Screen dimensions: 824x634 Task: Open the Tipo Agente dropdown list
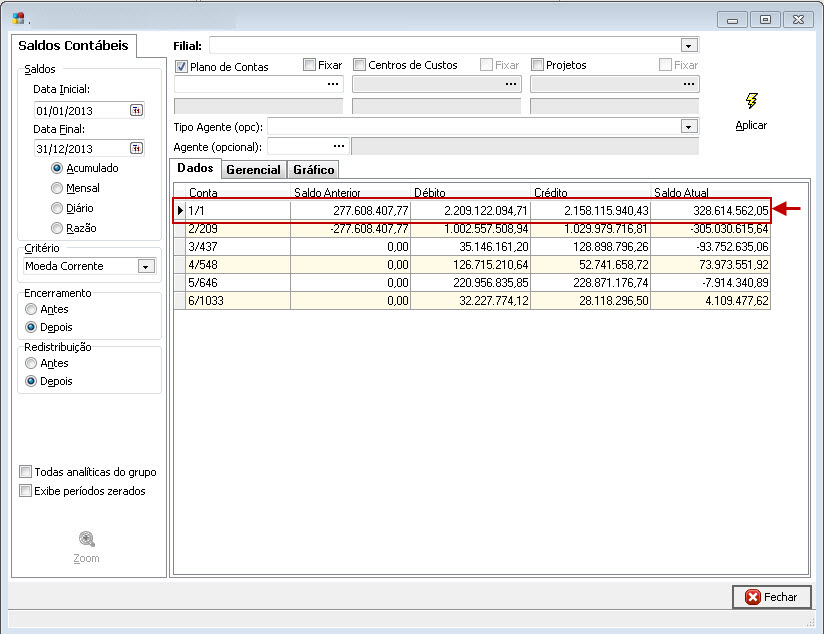coord(688,127)
